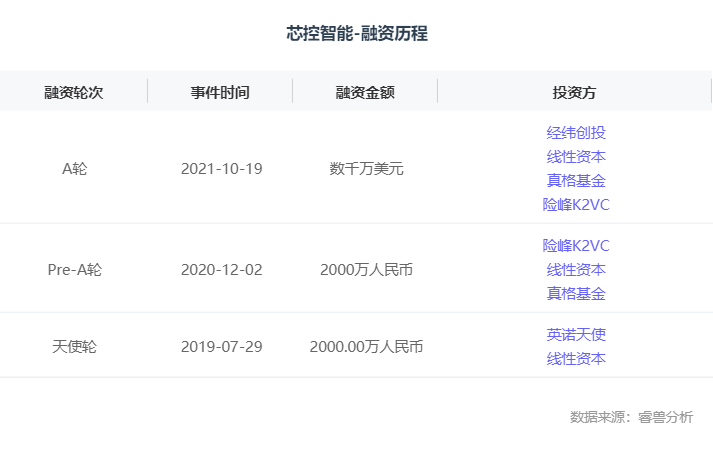Image resolution: width=713 pixels, height=454 pixels.
Task: Open 经纬创投 investor link in A轮 row
Action: pos(576,133)
